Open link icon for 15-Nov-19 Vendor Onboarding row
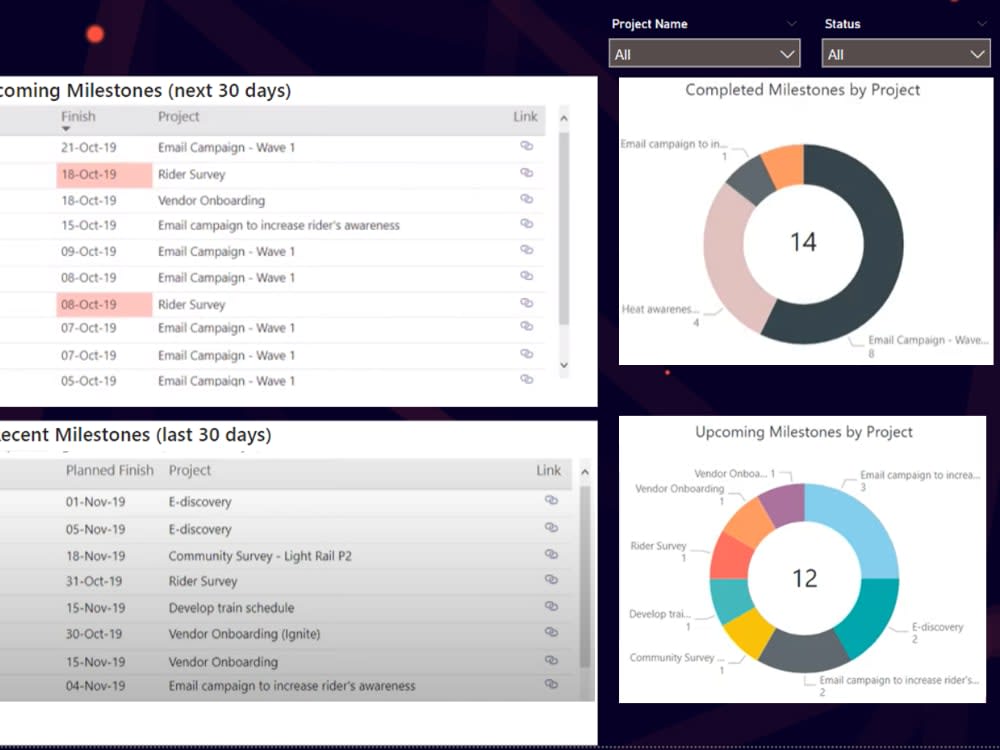The image size is (1000, 750). pos(552,661)
